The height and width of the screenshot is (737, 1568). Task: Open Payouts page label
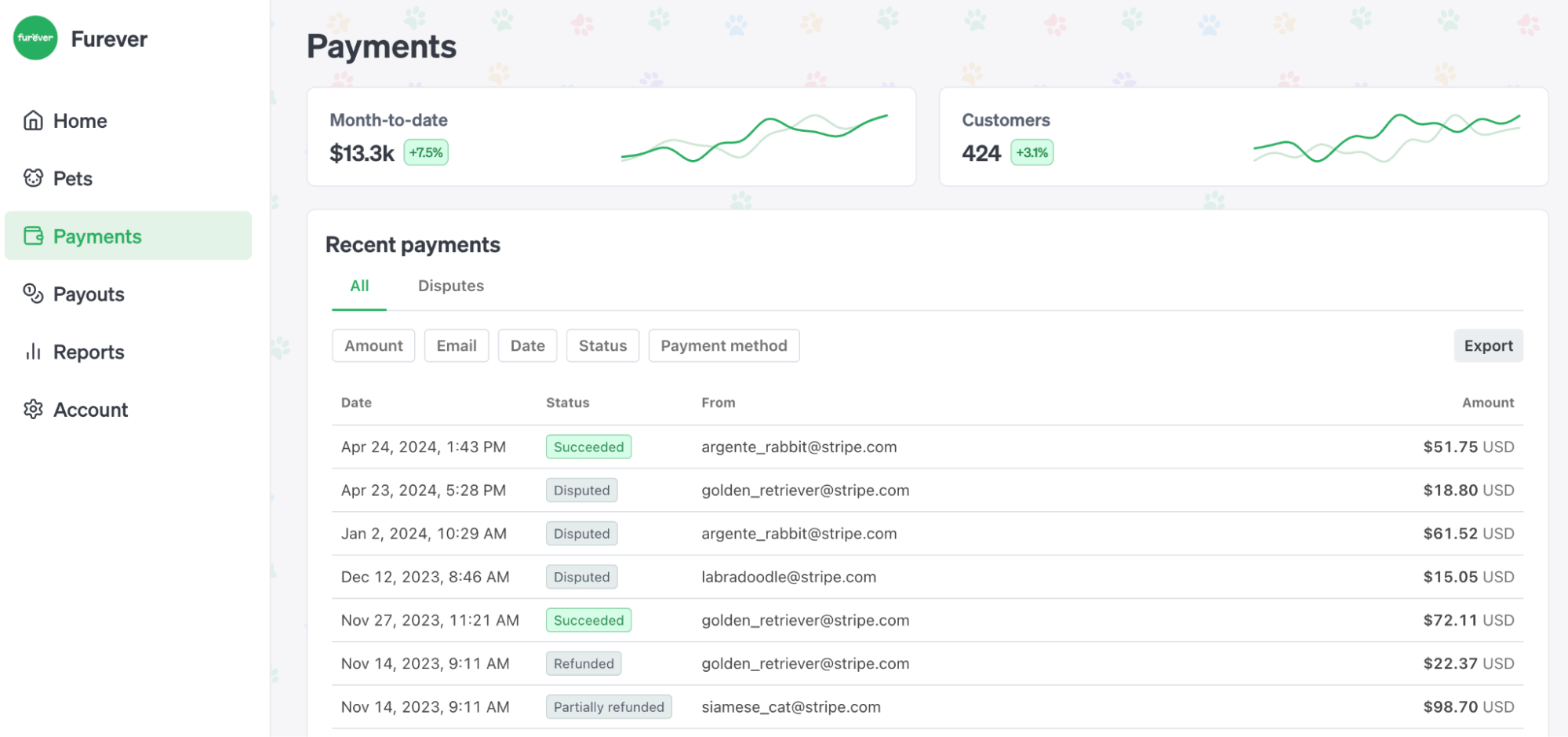89,294
